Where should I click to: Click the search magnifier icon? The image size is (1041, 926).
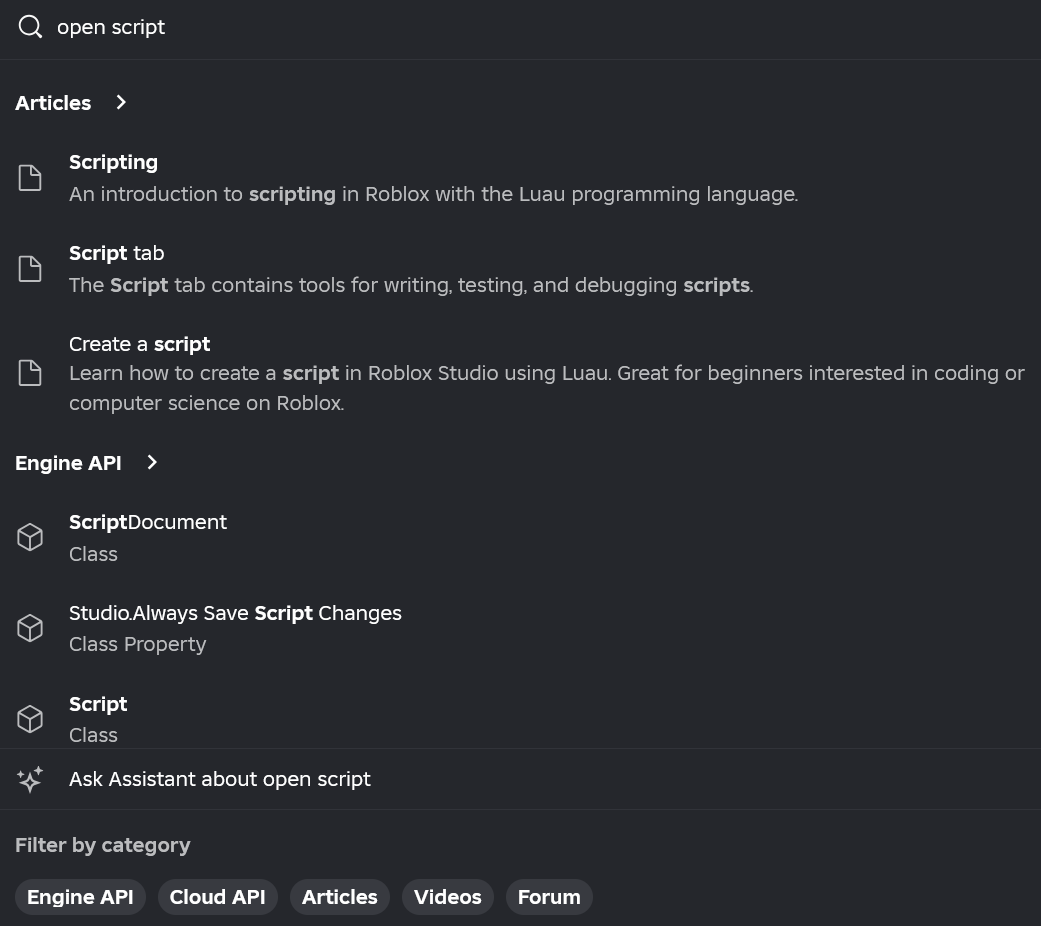click(30, 27)
